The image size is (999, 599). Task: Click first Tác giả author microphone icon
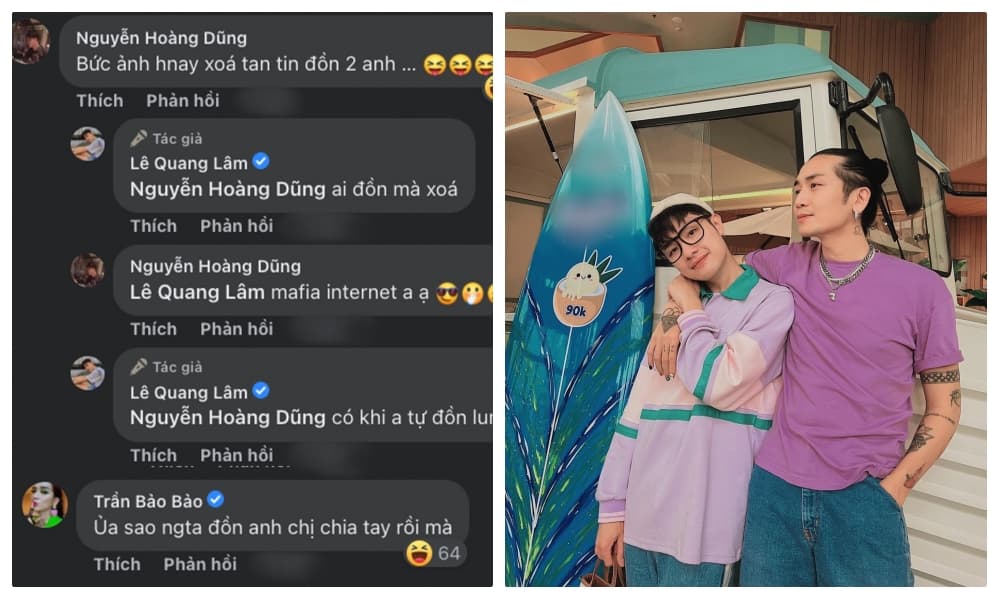[138, 138]
